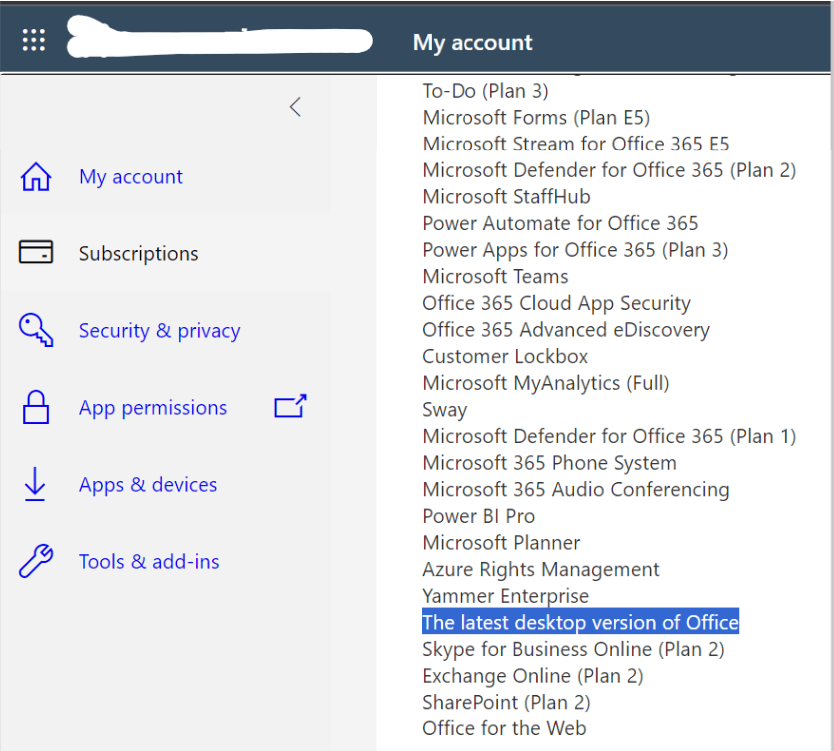Click the card icon beside Subscriptions
The height and width of the screenshot is (751, 834).
(36, 252)
